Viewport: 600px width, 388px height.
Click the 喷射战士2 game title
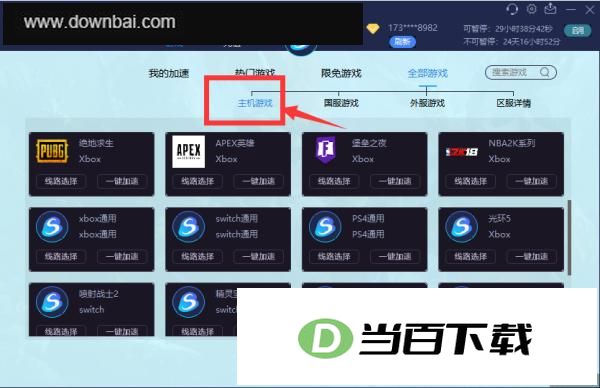99,294
